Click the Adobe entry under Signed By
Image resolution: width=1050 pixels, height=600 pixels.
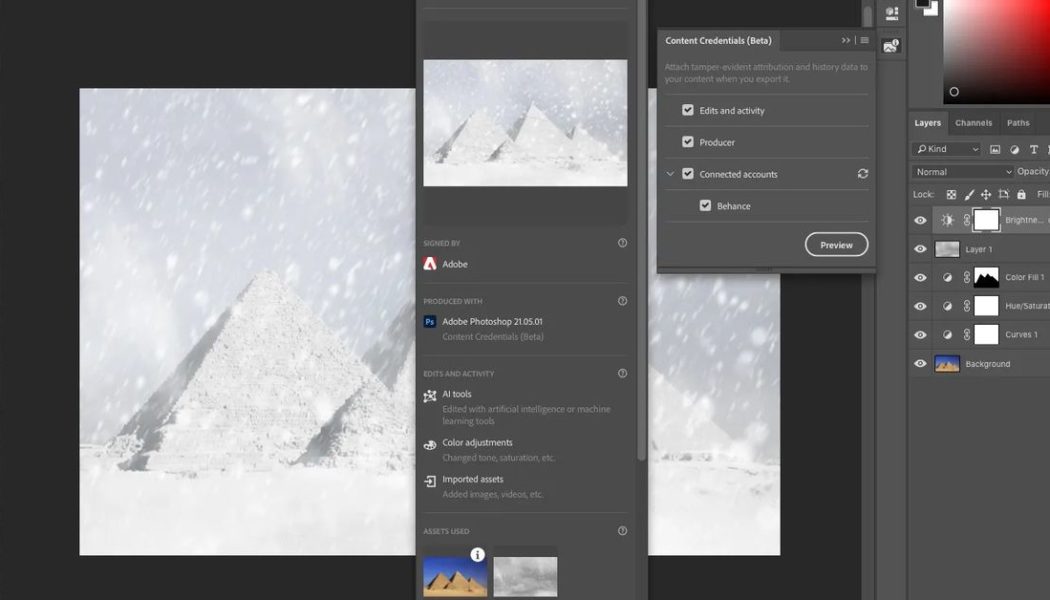click(x=447, y=263)
